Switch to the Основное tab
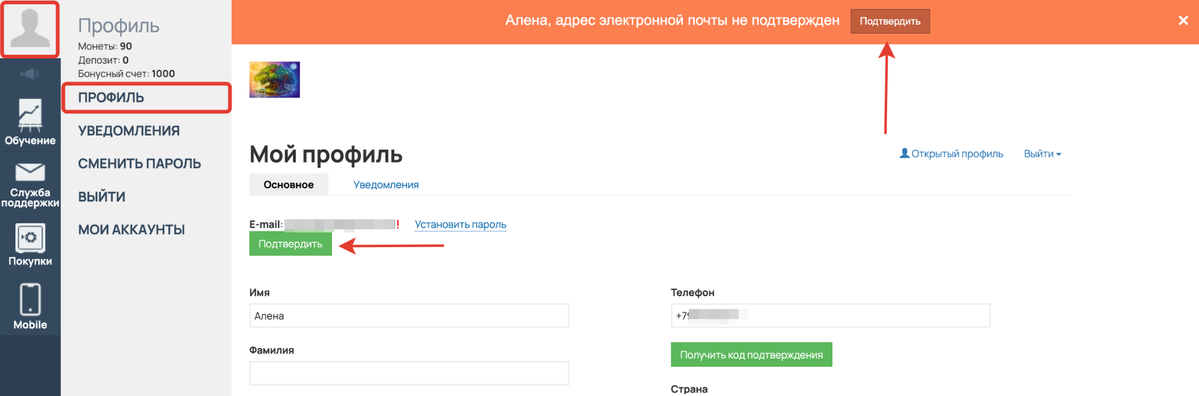 point(289,184)
